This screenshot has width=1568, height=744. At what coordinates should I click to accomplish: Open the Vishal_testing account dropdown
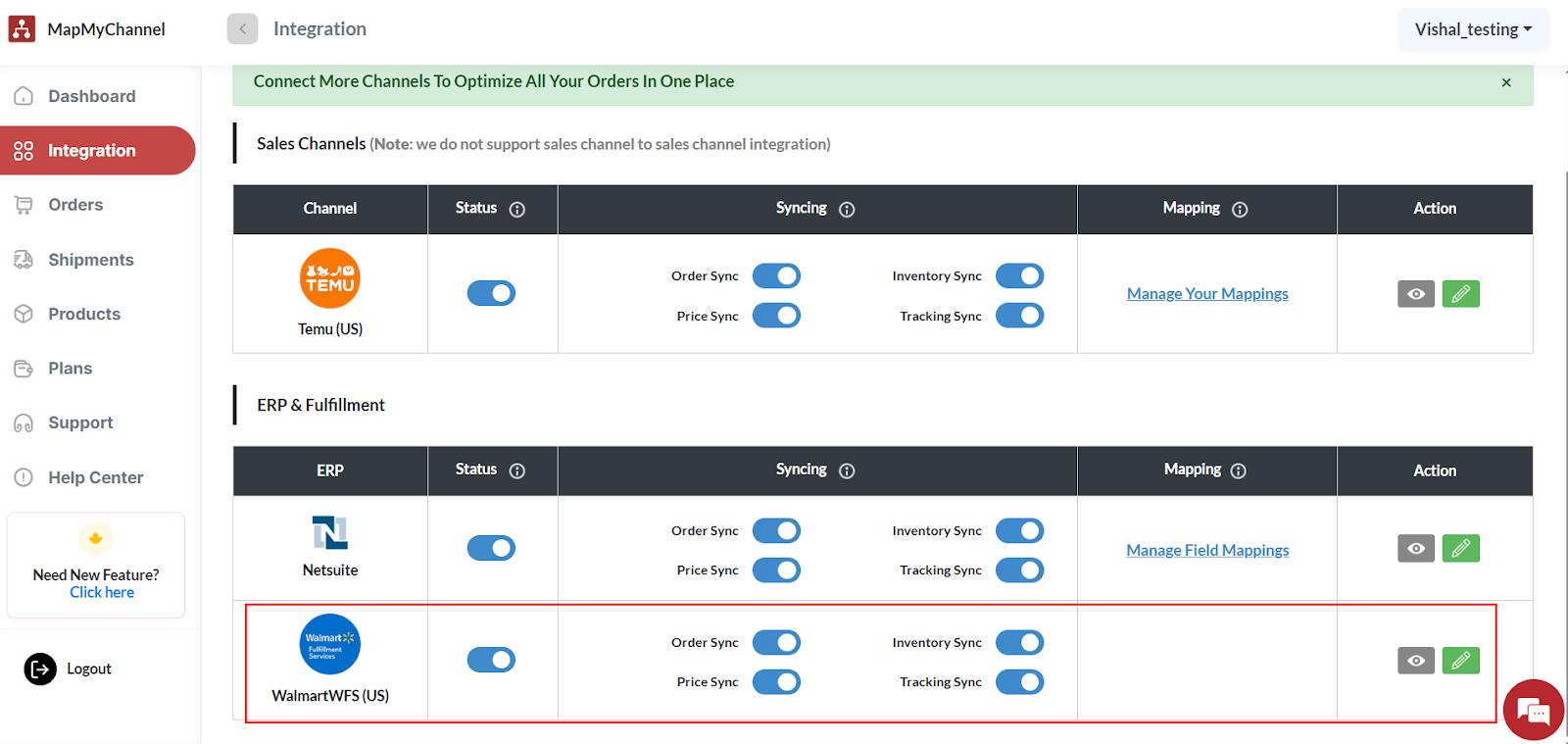(x=1473, y=29)
